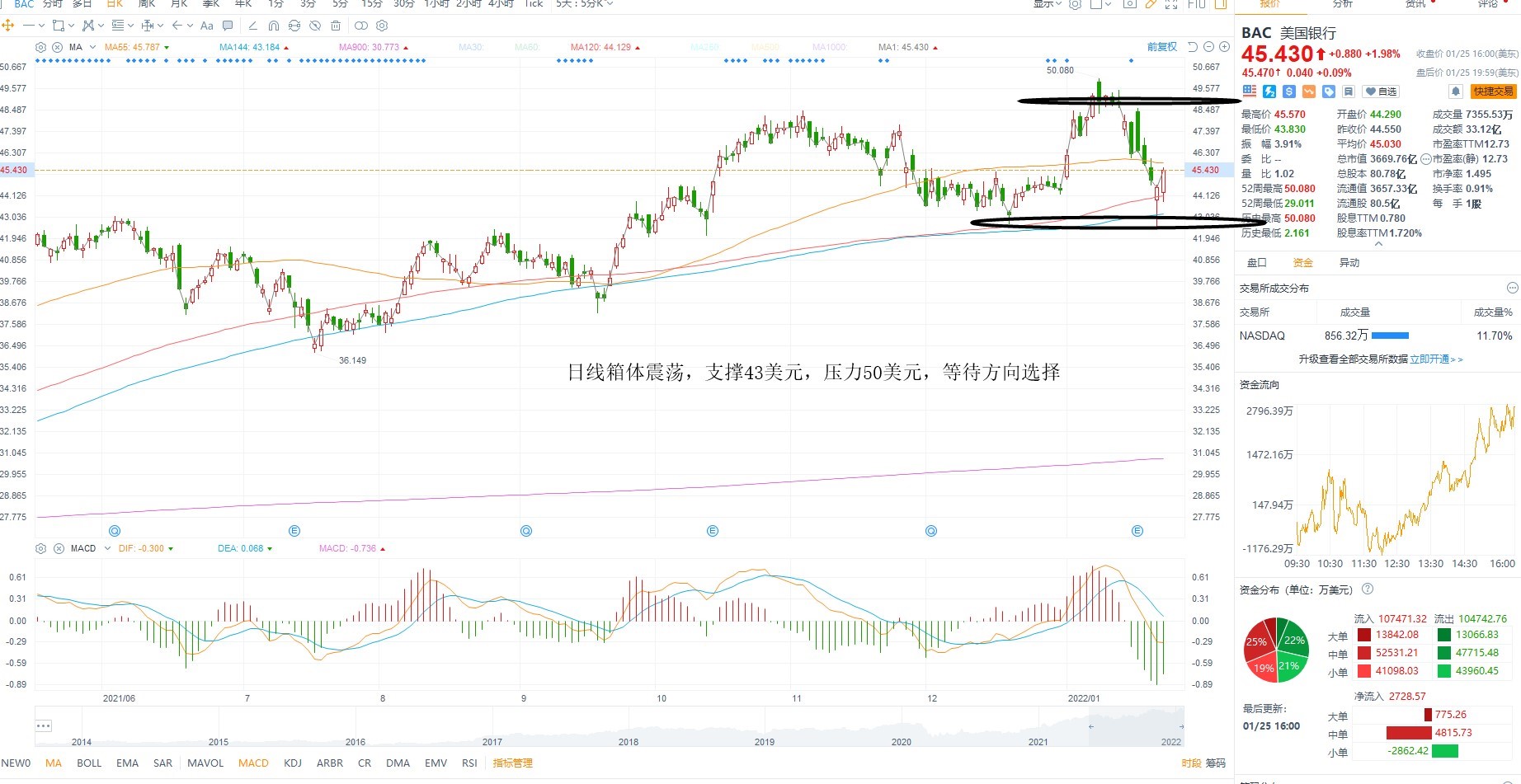Switch chart to 周K weekly candles
This screenshot has width=1521, height=784.
147,4
